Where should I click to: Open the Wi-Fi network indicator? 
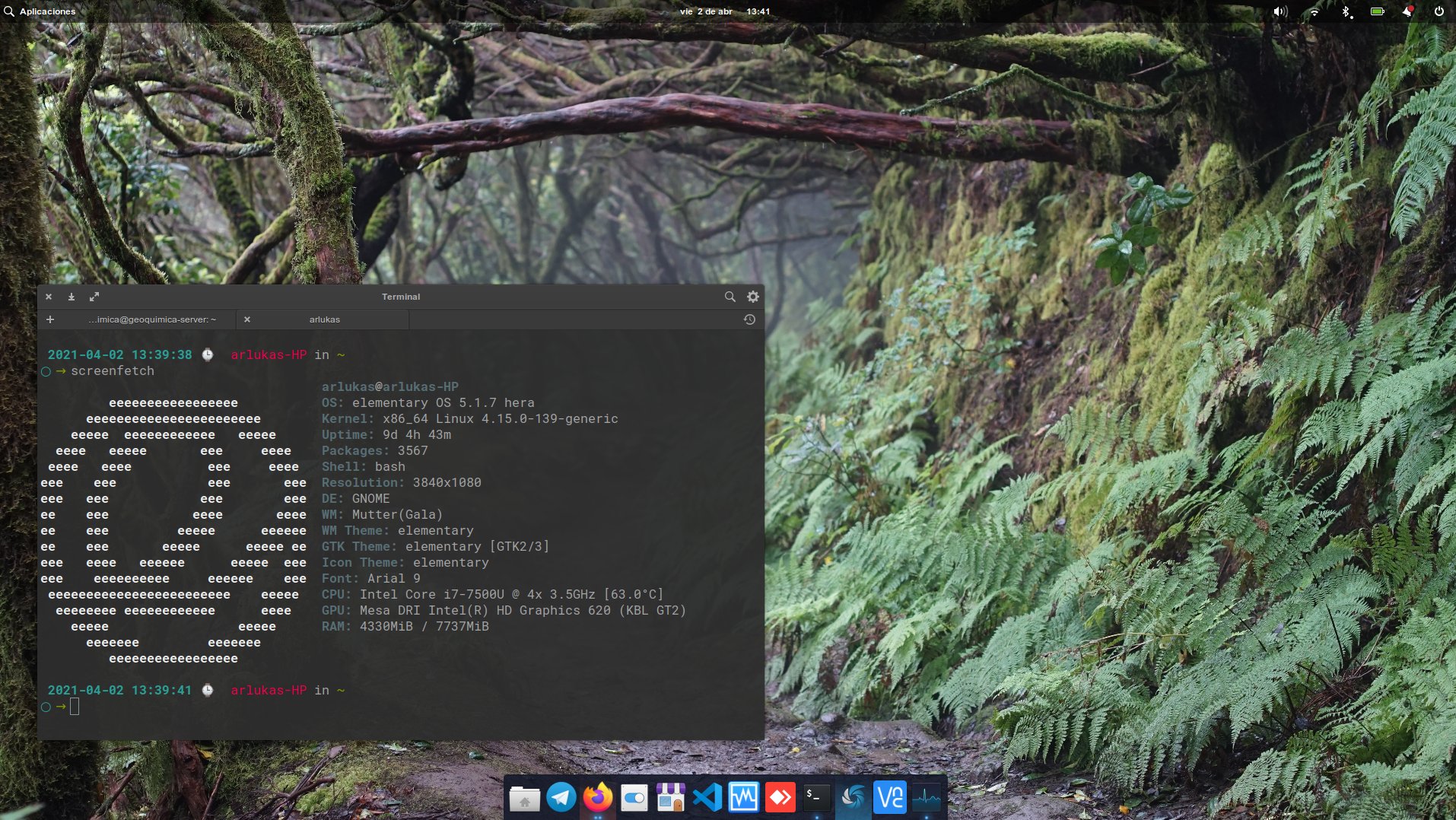1314,11
